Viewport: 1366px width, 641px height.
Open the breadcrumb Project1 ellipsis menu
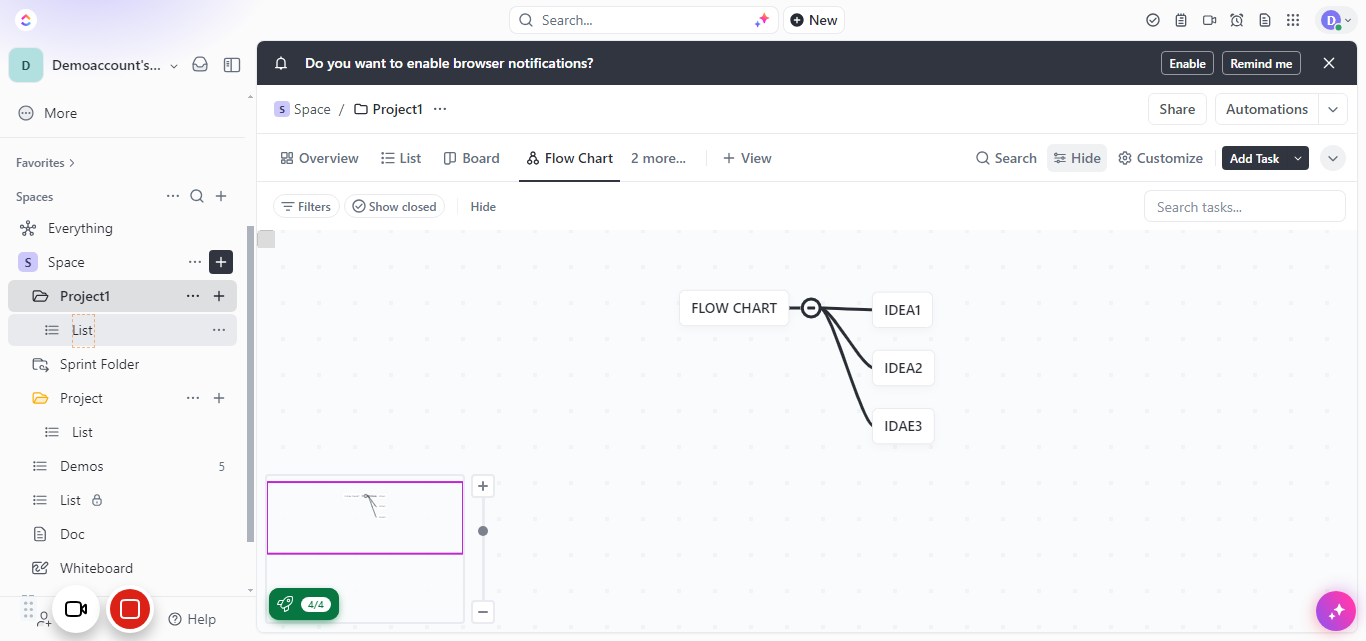click(x=440, y=109)
